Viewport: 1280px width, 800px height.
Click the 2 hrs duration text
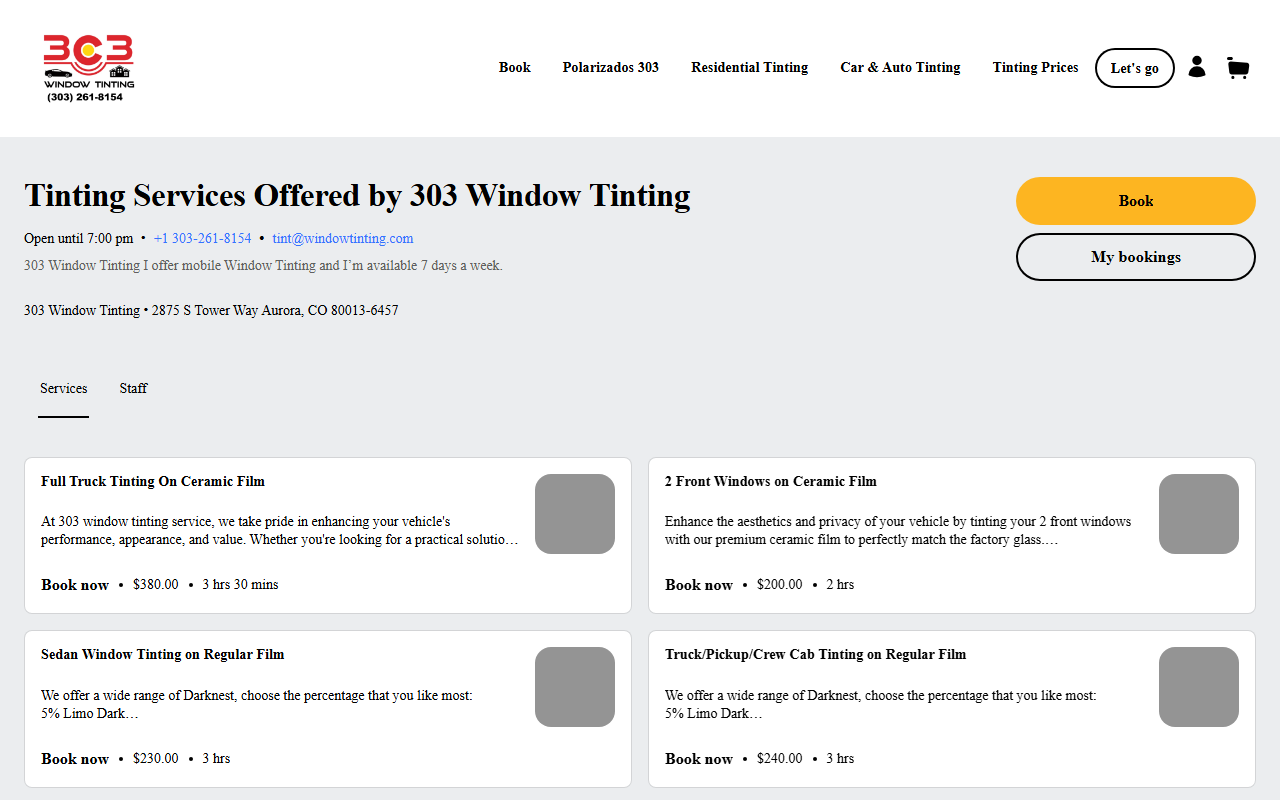[x=840, y=585]
